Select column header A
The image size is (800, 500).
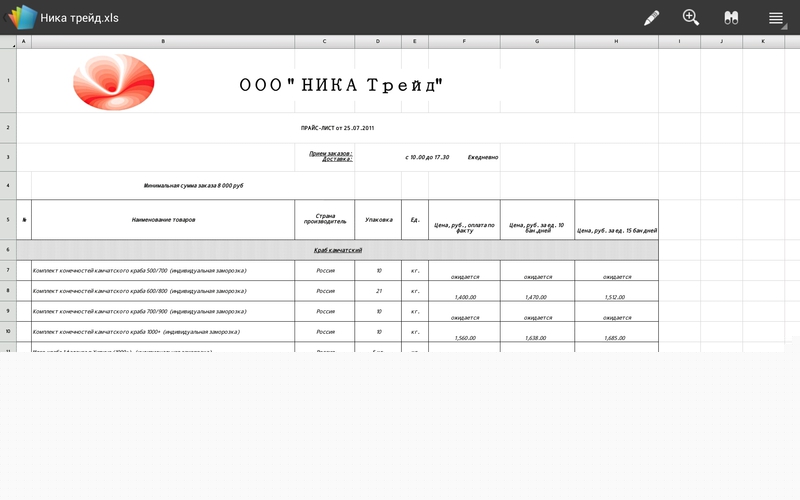pos(23,41)
